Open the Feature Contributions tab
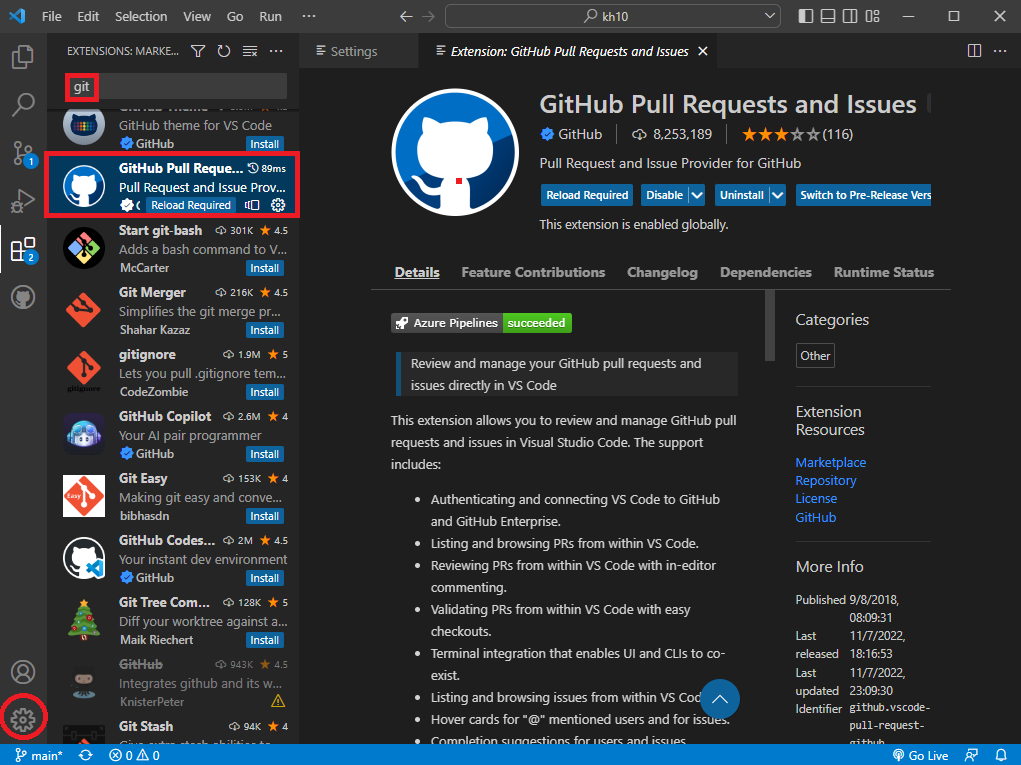This screenshot has height=765, width=1021. click(533, 272)
